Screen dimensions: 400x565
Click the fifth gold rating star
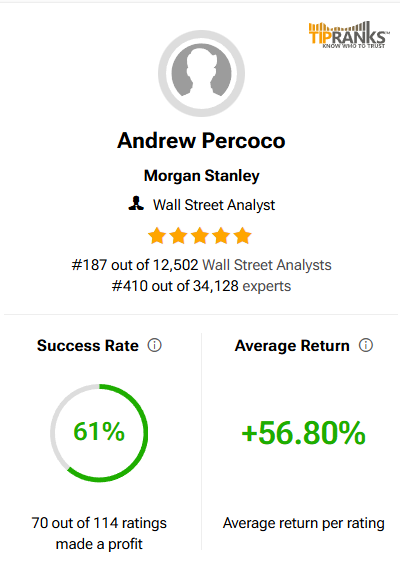pyautogui.click(x=243, y=236)
